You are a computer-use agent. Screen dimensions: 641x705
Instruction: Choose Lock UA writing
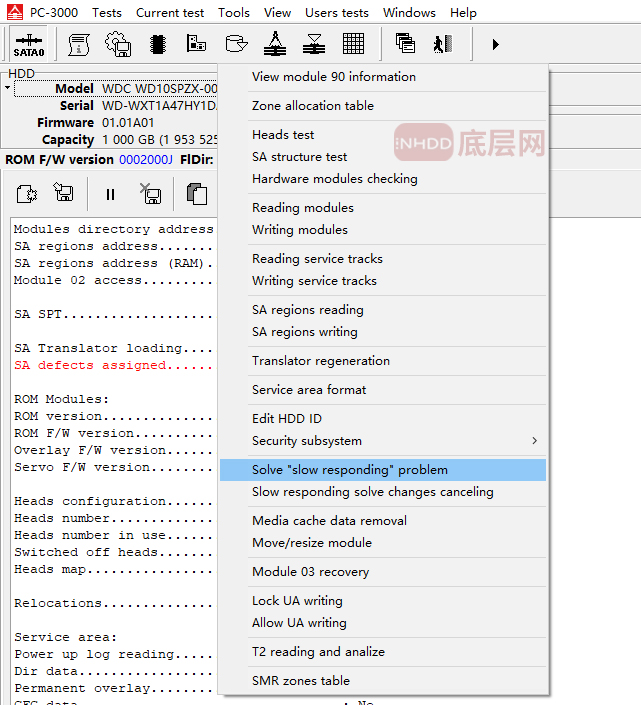pyautogui.click(x=383, y=601)
